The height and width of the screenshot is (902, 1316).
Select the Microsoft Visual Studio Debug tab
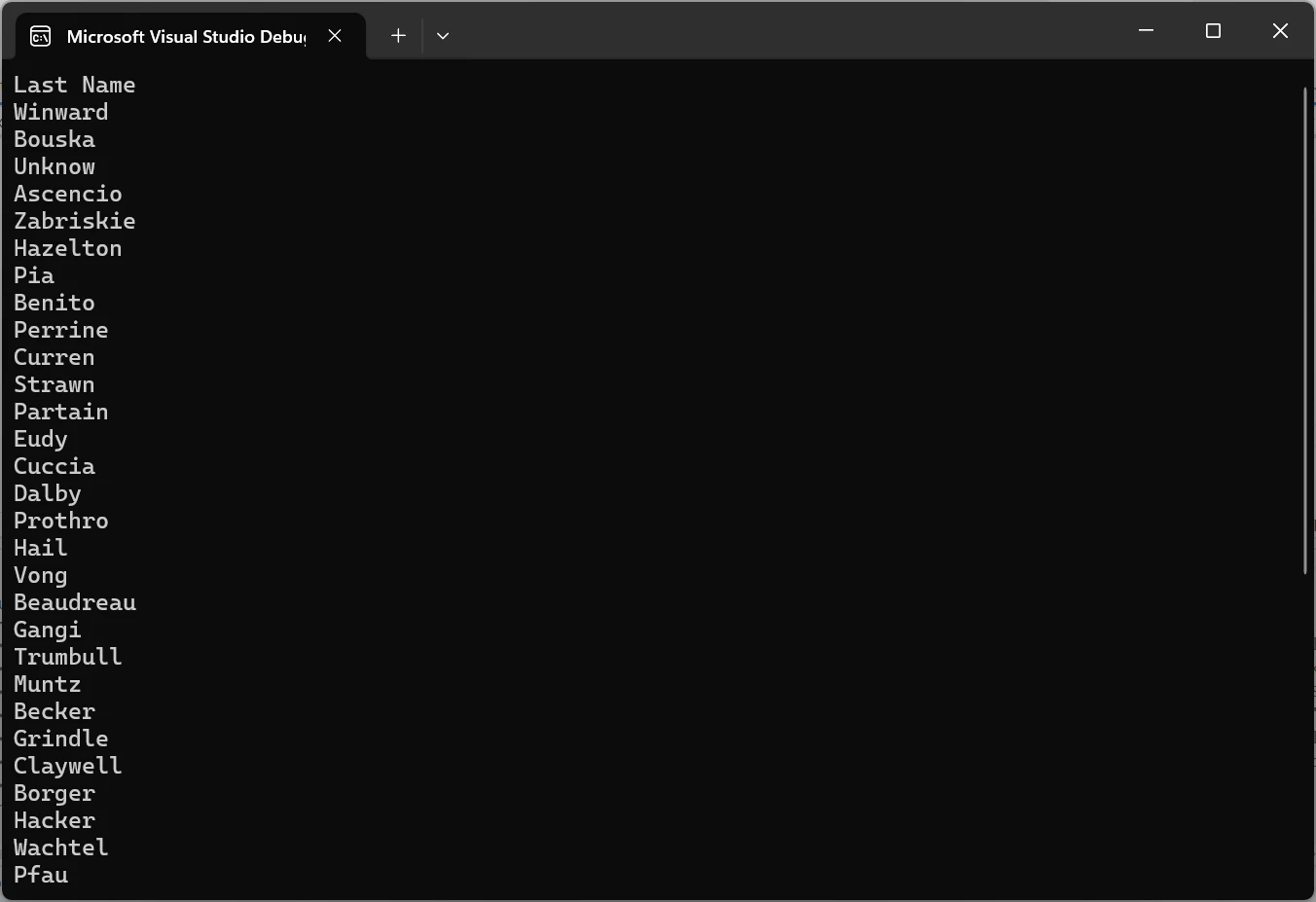(185, 37)
